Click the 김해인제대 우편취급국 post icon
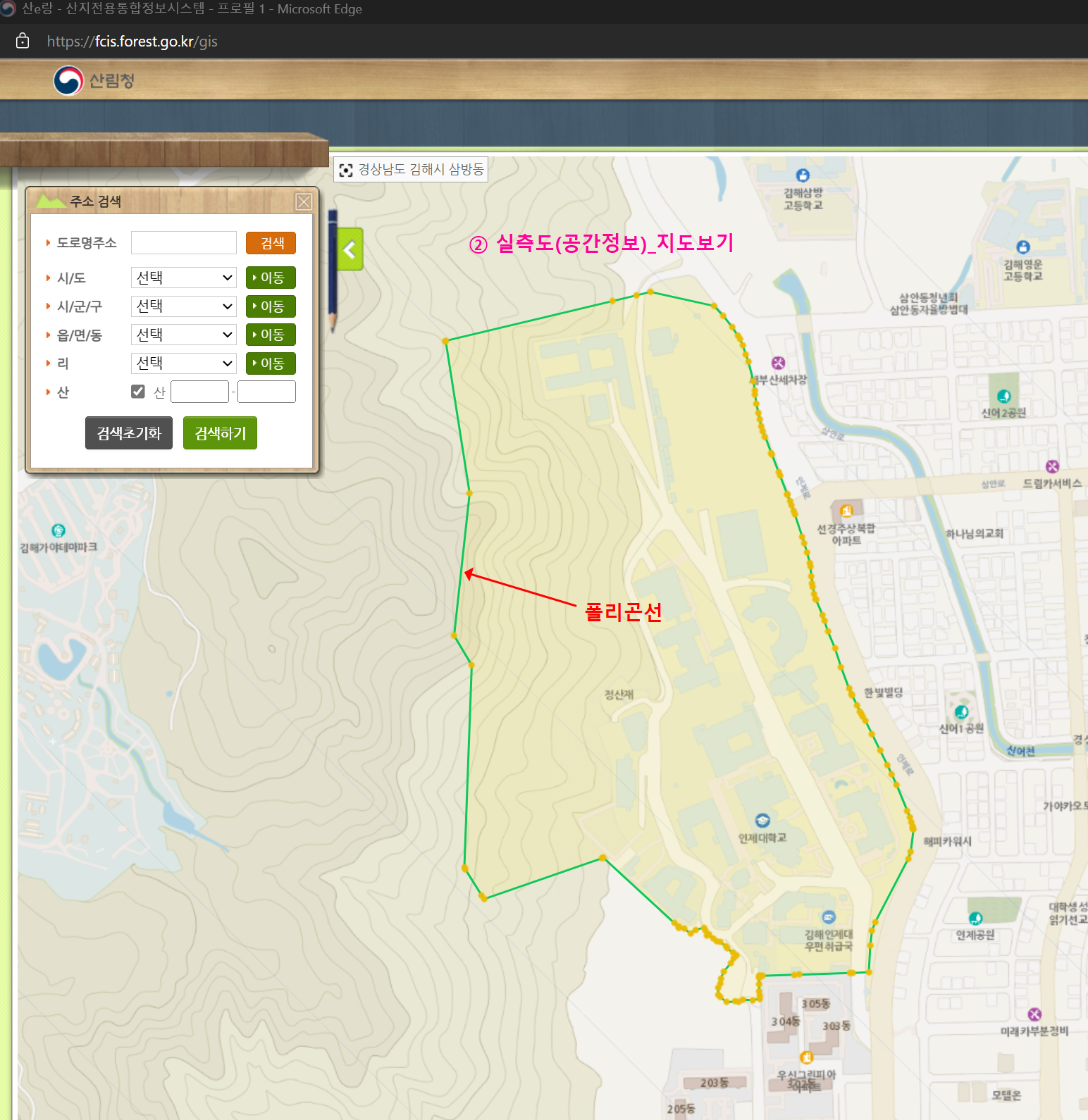This screenshot has height=1120, width=1088. click(x=829, y=917)
